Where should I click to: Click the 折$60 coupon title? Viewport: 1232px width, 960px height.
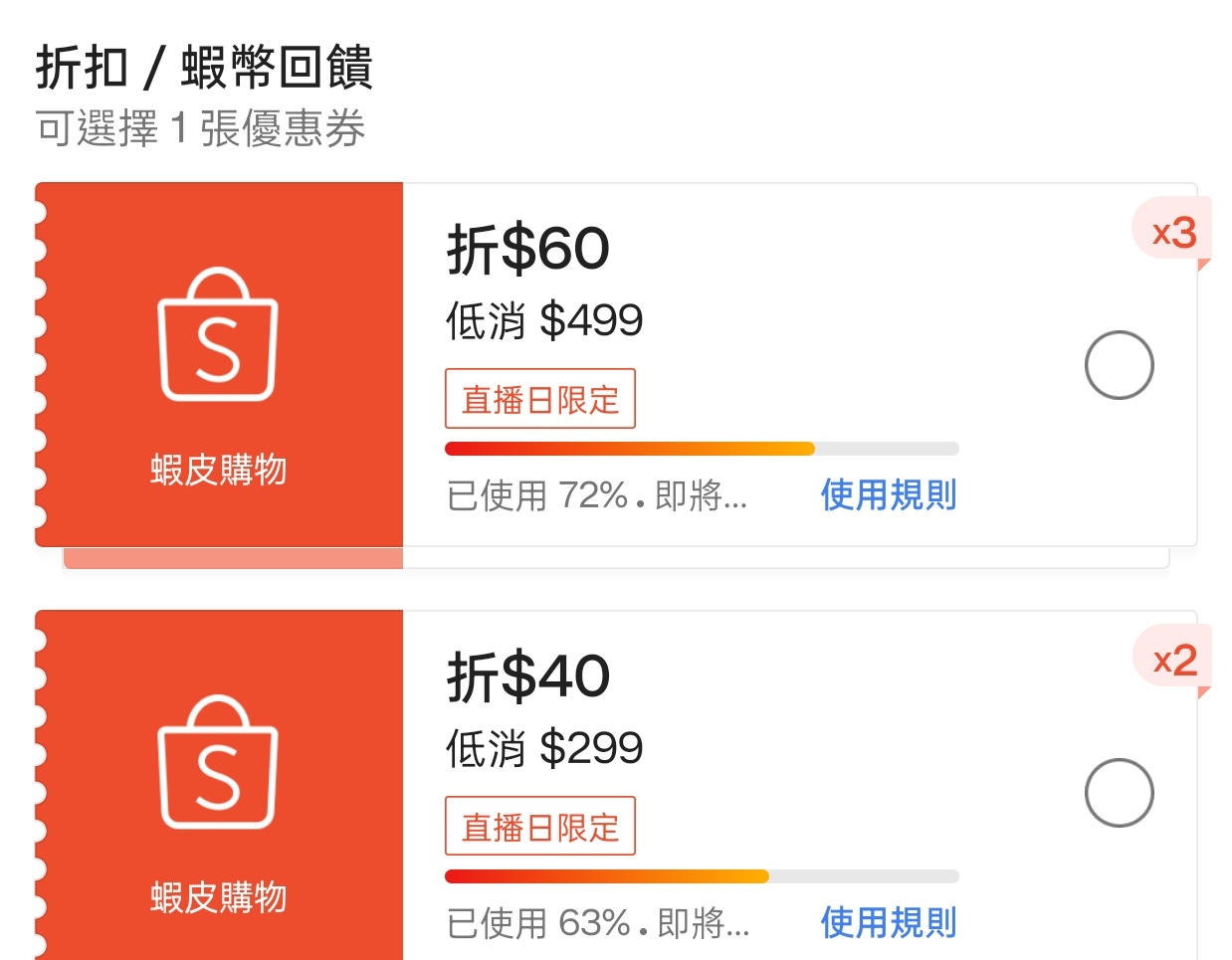coord(527,249)
